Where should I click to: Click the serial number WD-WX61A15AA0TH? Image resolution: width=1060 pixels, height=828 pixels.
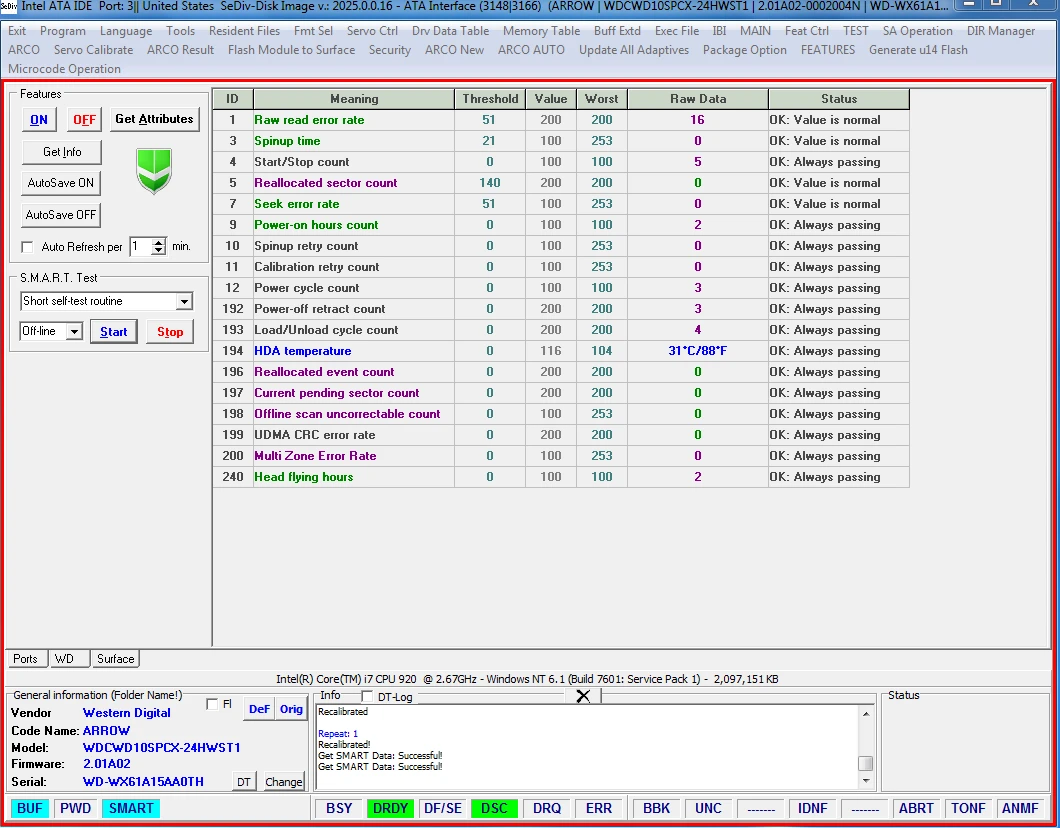click(x=143, y=782)
